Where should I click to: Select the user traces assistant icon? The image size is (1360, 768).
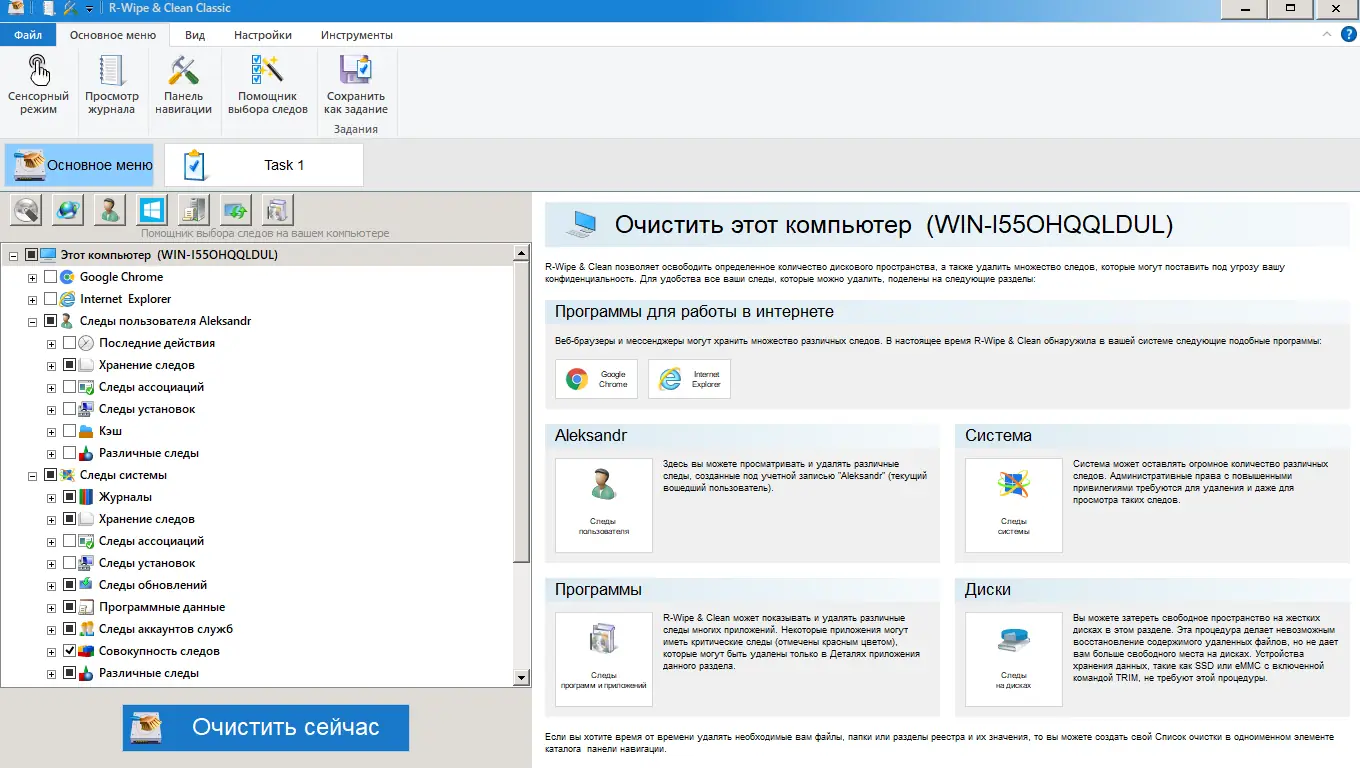109,210
